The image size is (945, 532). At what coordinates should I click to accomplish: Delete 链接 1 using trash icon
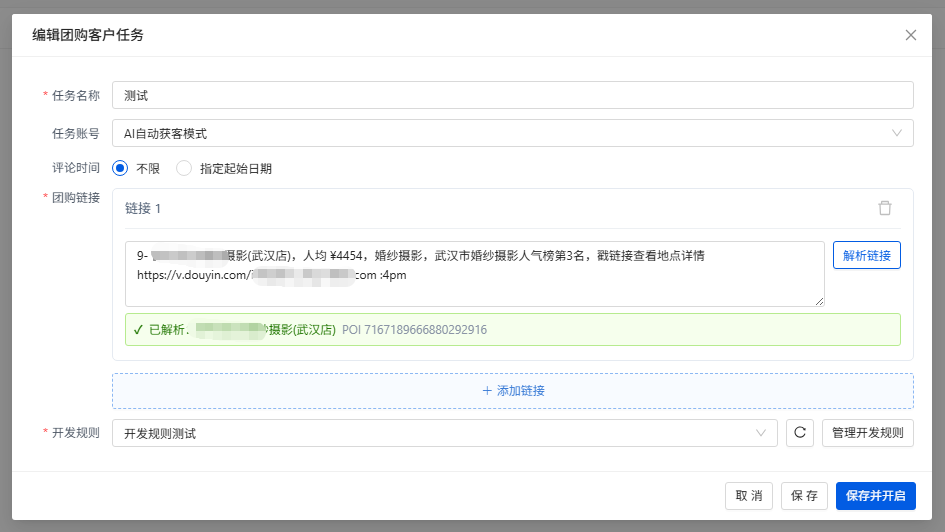tap(885, 208)
